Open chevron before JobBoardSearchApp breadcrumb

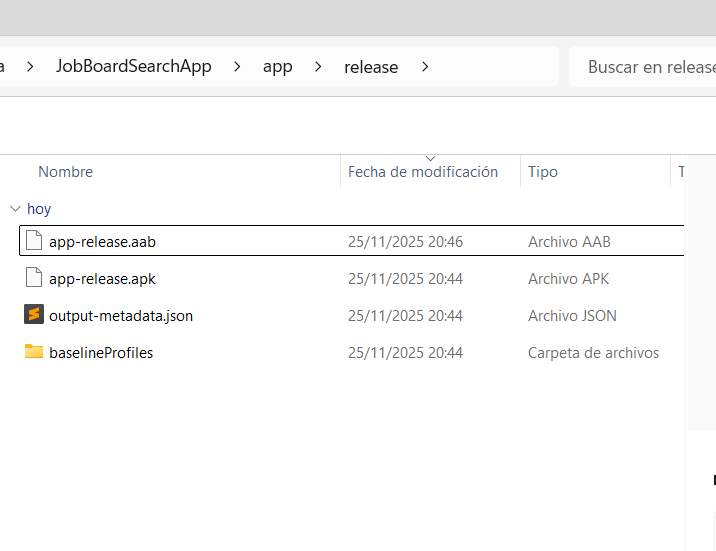click(31, 67)
